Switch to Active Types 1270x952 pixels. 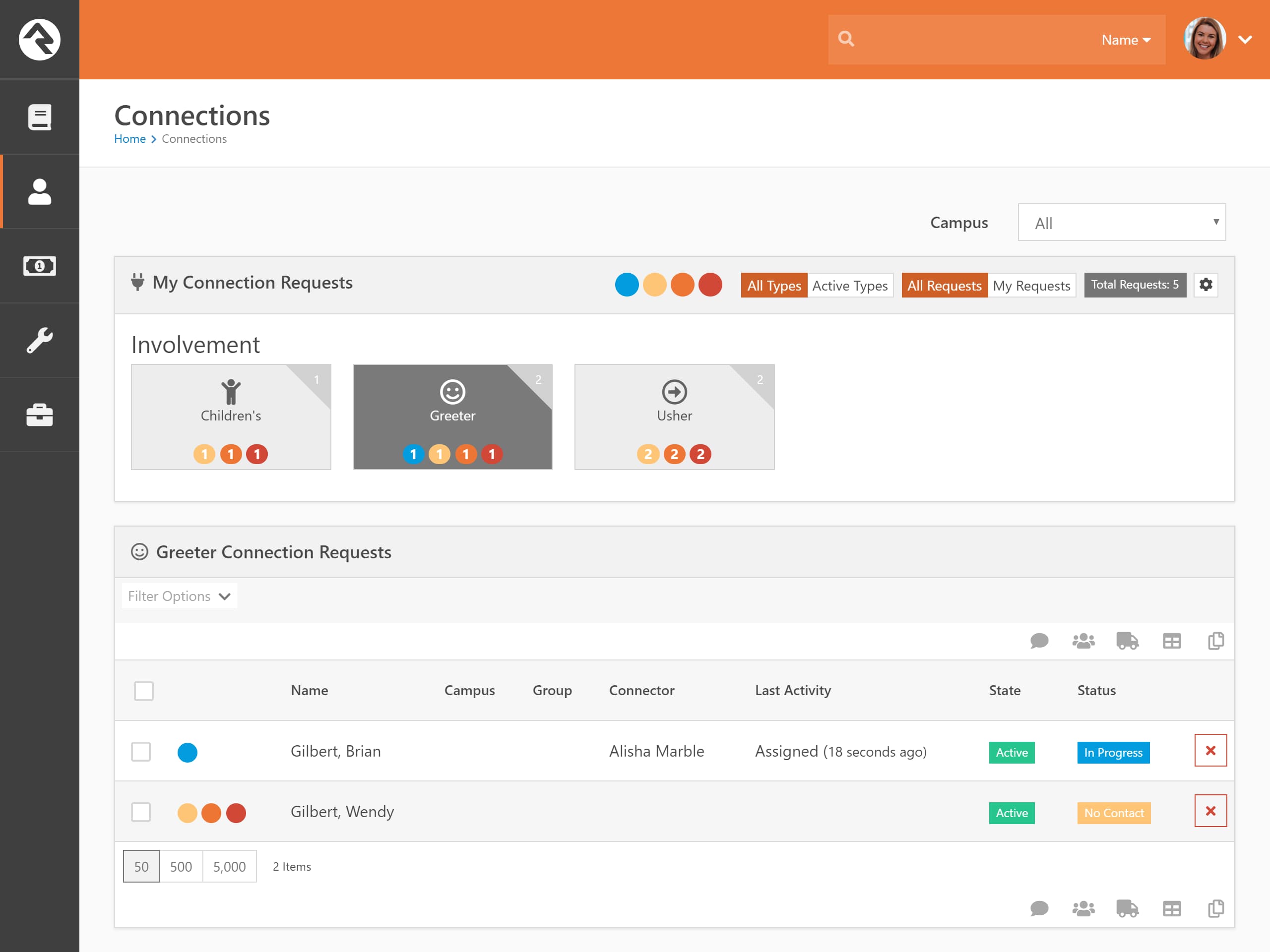pyautogui.click(x=850, y=285)
